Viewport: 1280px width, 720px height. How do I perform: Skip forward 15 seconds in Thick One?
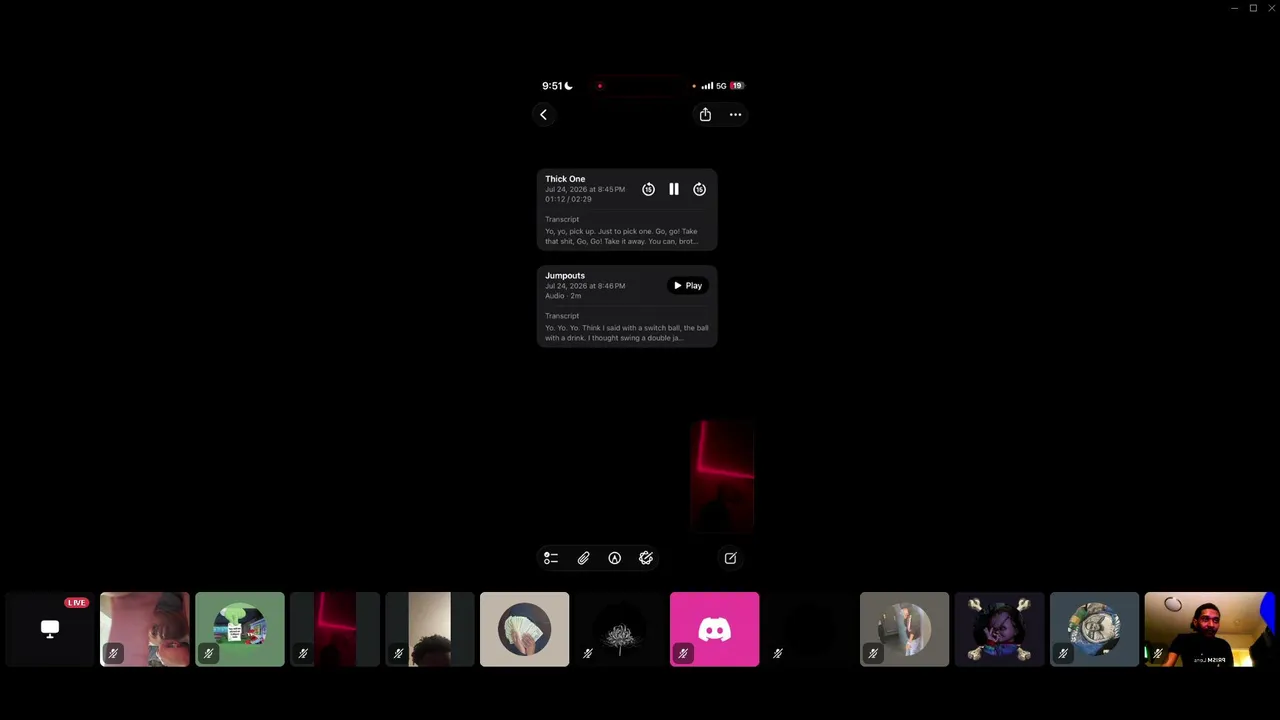[699, 189]
